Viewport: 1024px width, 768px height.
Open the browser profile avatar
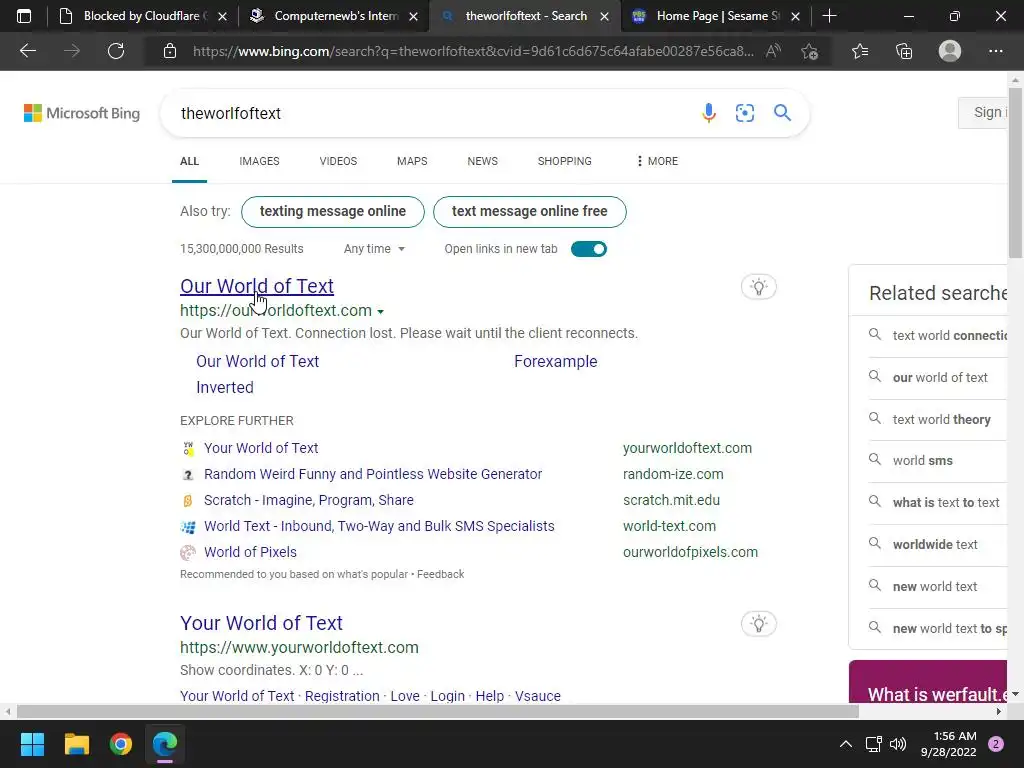[x=950, y=51]
